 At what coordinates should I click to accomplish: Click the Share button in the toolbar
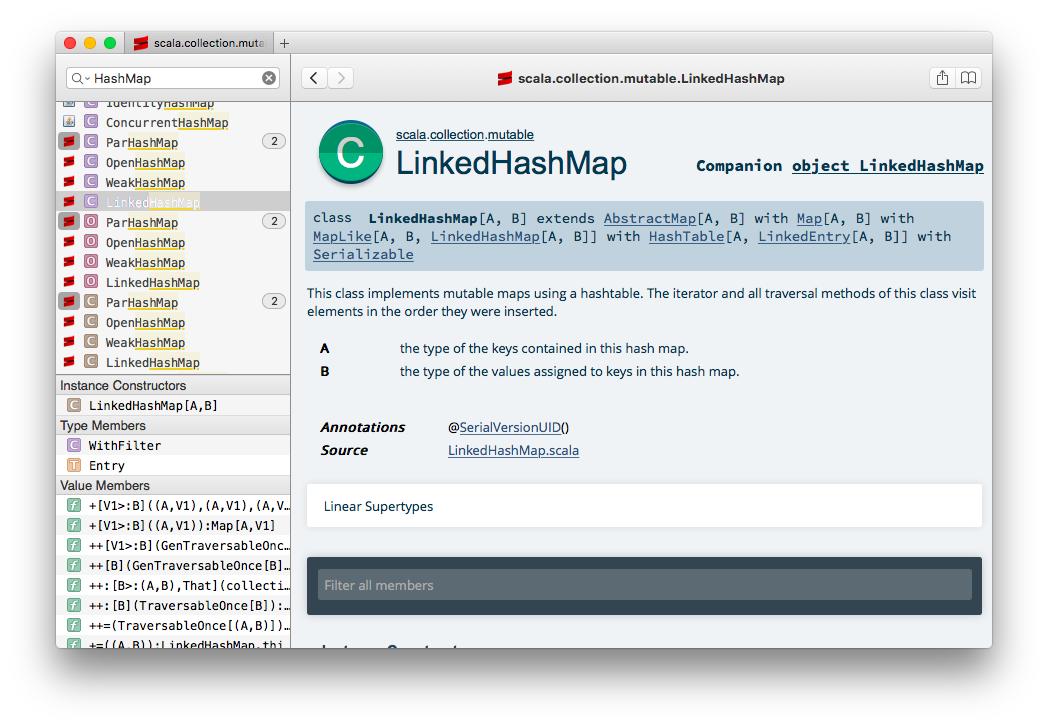pos(942,78)
